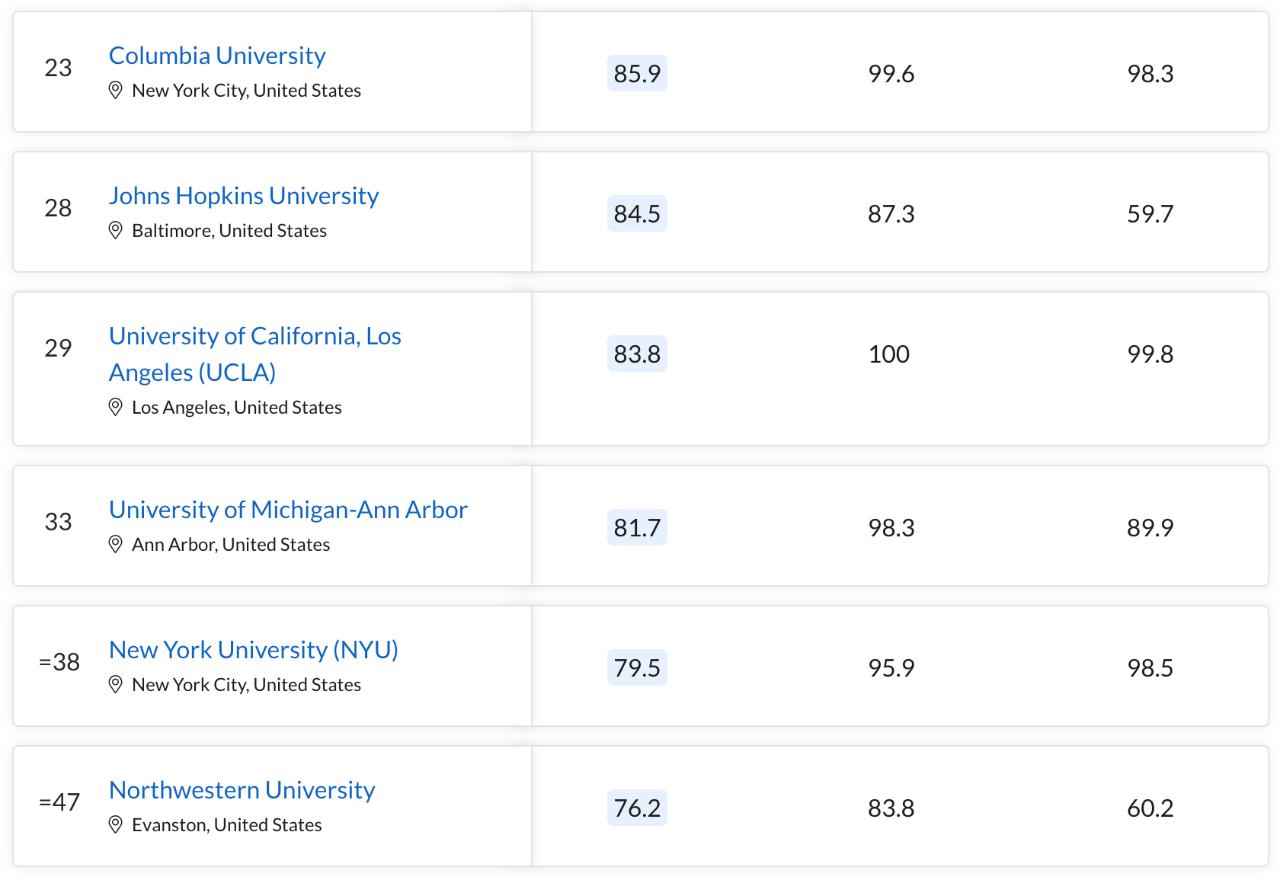Click Columbia's overall score 85.9
Screen dimensions: 1280x876
click(x=637, y=74)
